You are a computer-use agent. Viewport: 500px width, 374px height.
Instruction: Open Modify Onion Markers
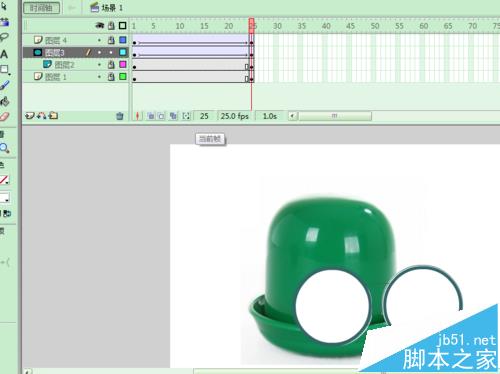[x=186, y=116]
